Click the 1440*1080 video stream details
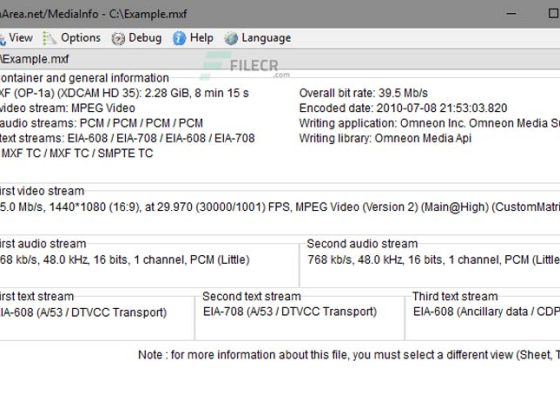 280,207
